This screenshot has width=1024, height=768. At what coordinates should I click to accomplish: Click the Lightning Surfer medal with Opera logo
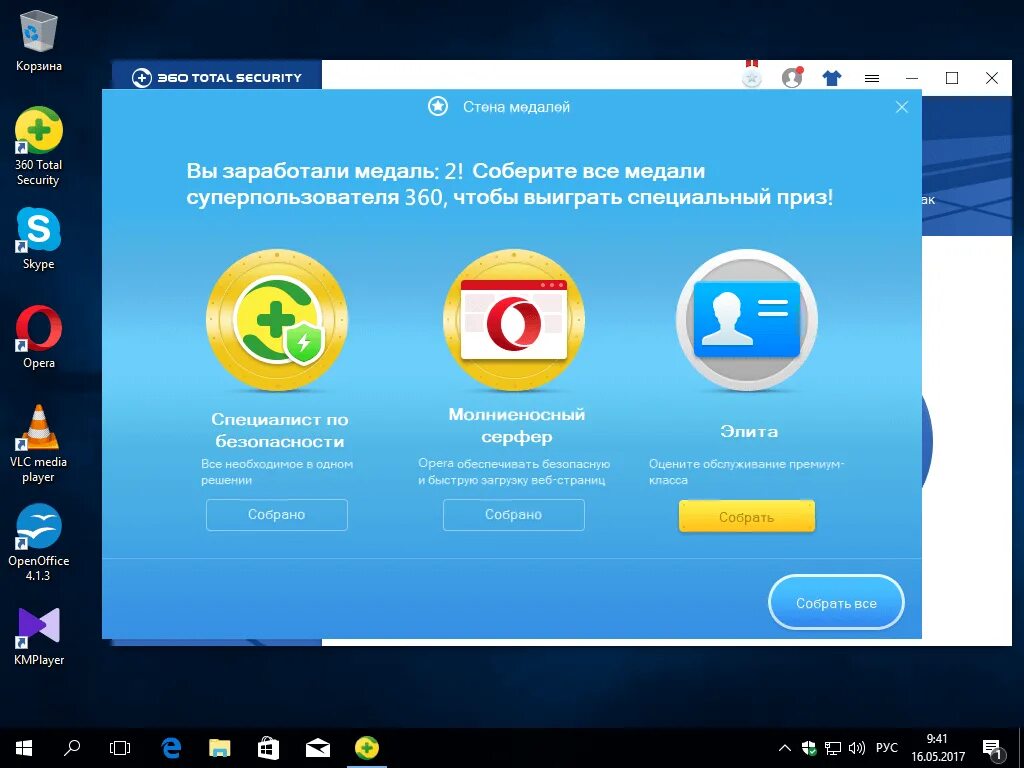(513, 318)
